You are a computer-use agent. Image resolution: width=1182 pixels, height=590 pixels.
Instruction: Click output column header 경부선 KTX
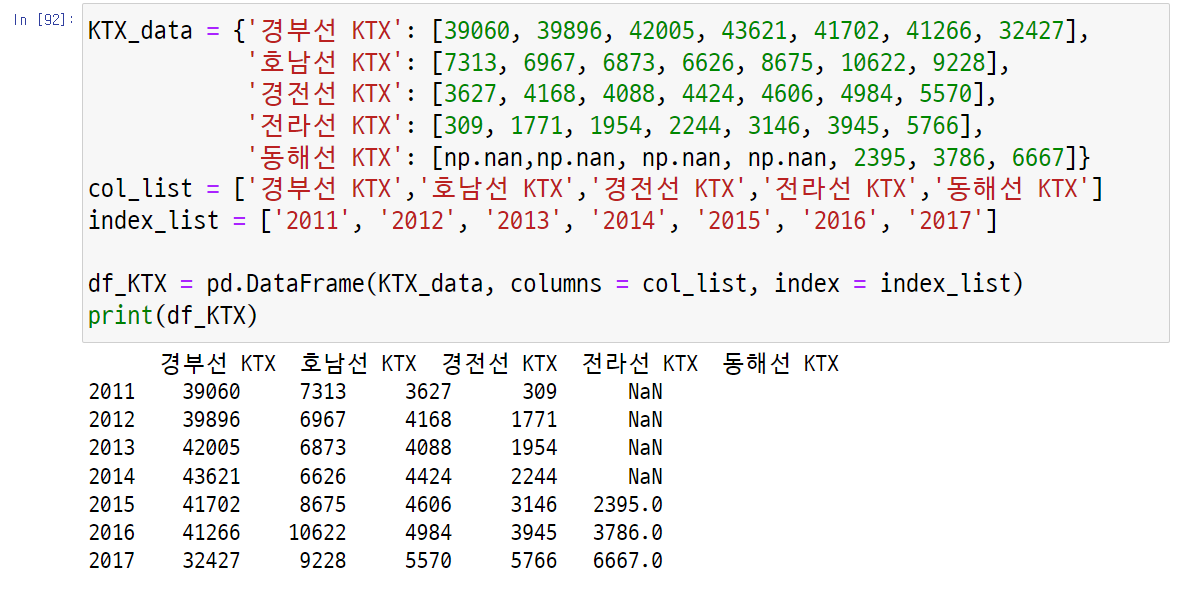(x=218, y=365)
